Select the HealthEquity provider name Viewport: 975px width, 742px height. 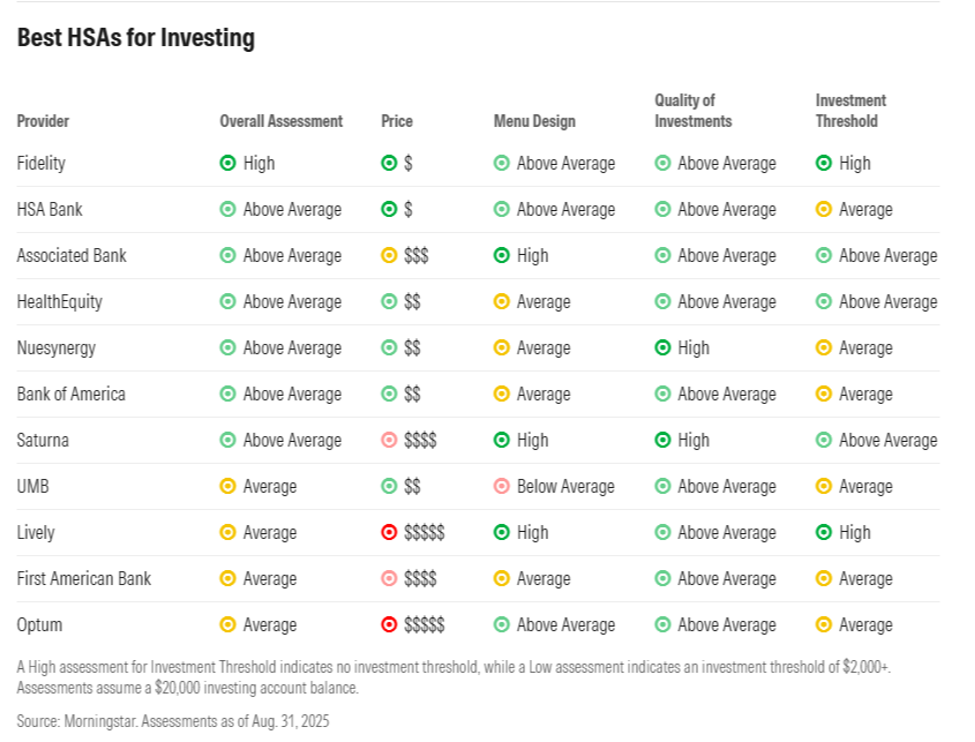[x=60, y=302]
